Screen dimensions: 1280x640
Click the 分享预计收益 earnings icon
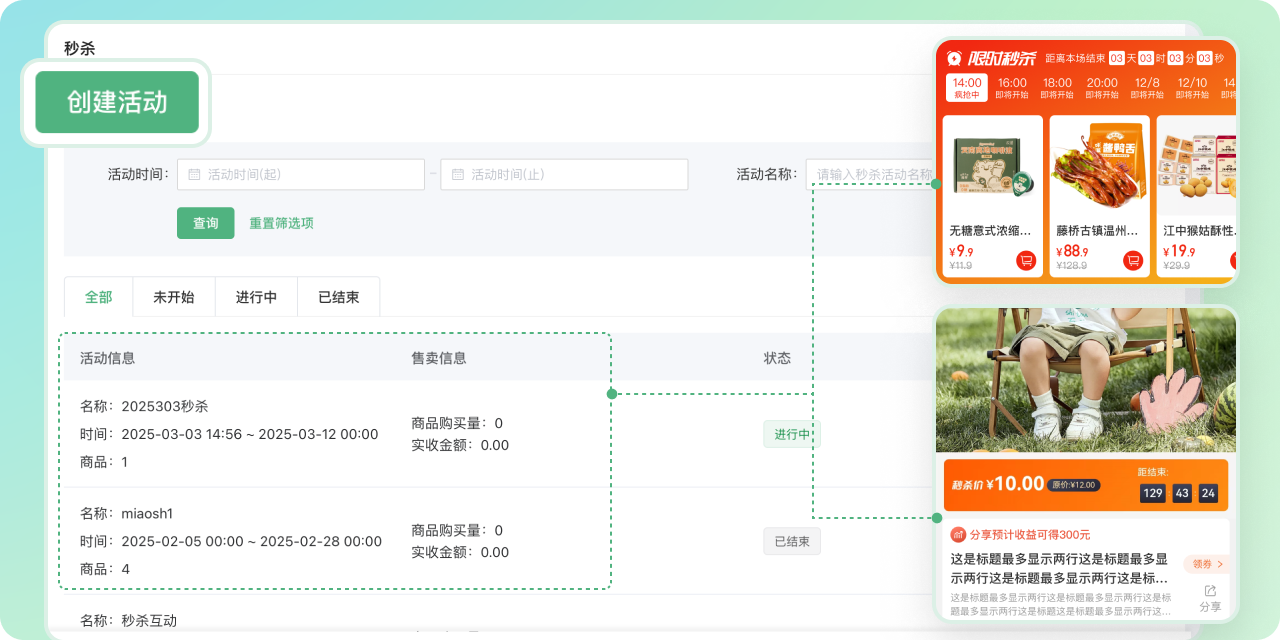tap(958, 534)
